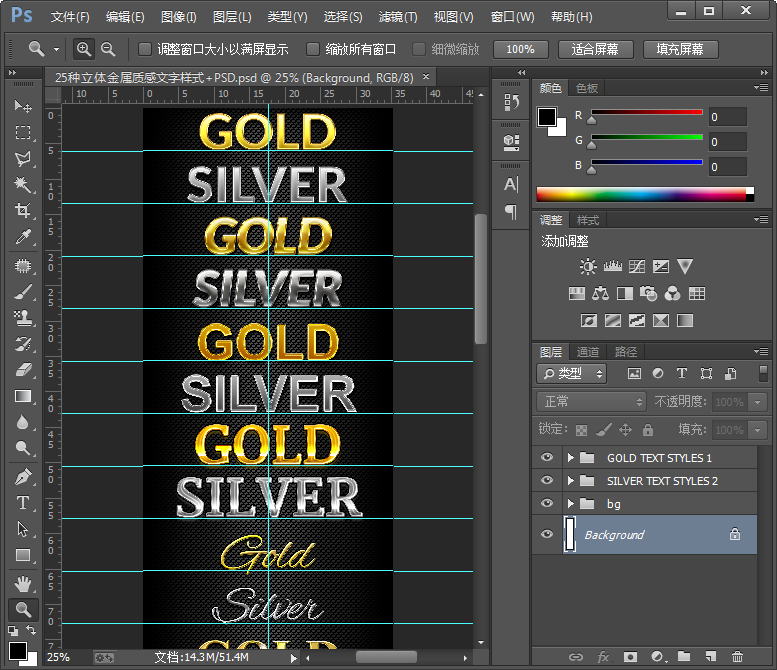This screenshot has width=777, height=670.
Task: Hide the GOLD TEXT STYLES 1 group
Action: coord(546,457)
